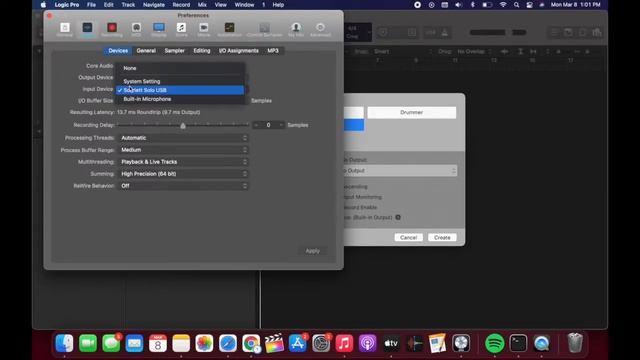Open Recording preferences pane icon
Viewport: 640px width, 360px height.
112,29
